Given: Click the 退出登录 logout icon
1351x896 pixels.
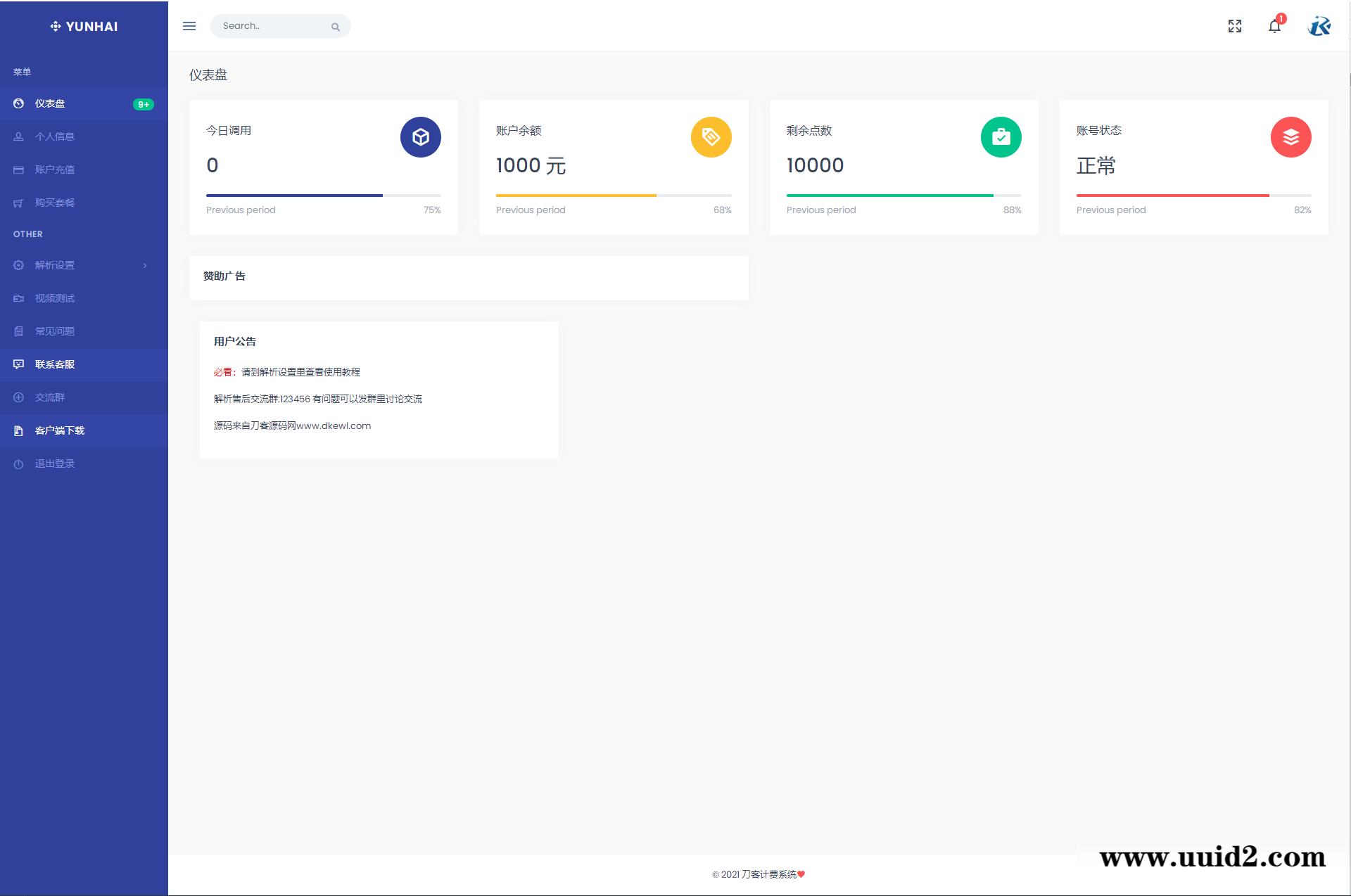Looking at the screenshot, I should pyautogui.click(x=19, y=463).
